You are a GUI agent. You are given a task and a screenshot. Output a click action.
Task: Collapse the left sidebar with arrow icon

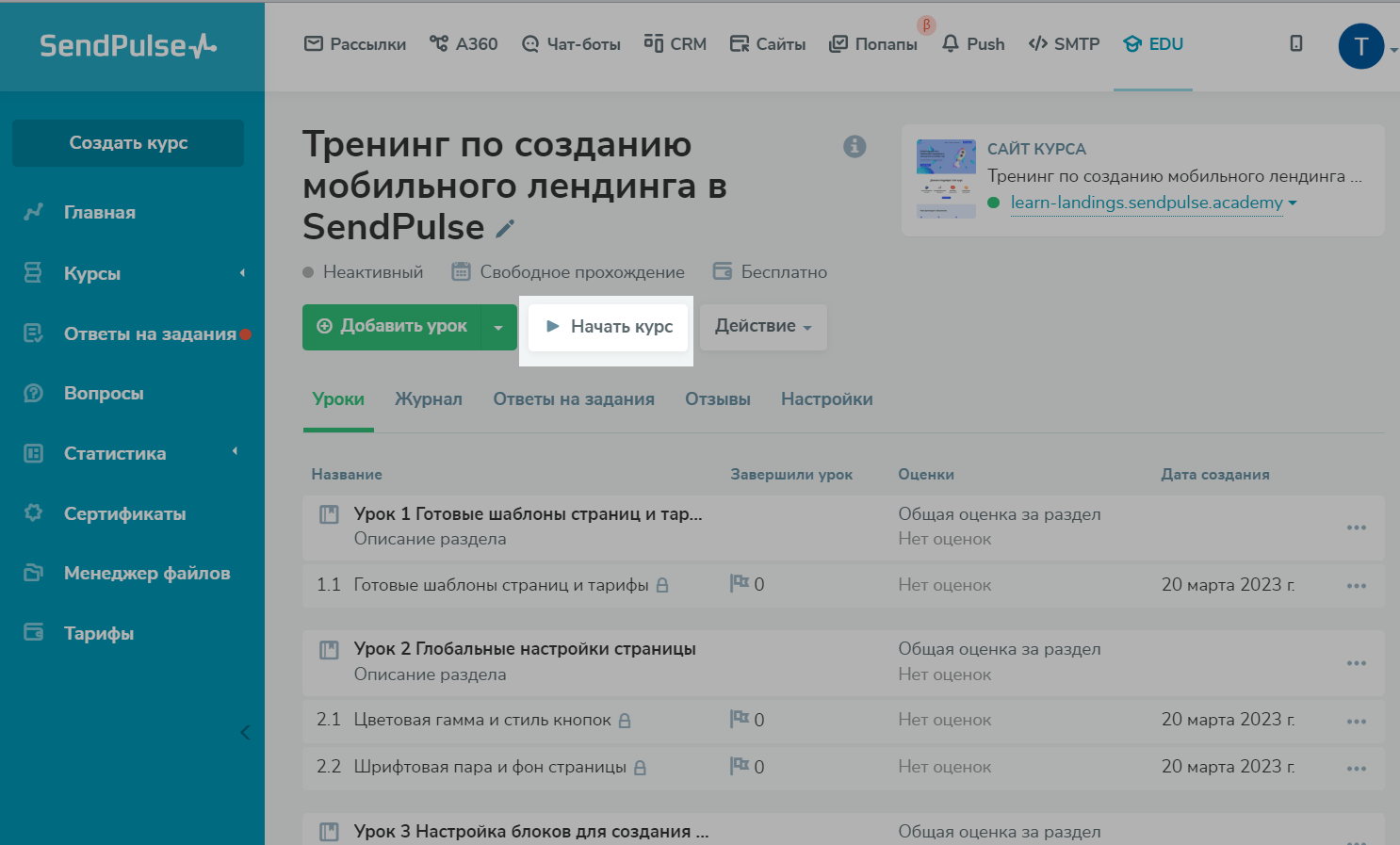[x=245, y=732]
